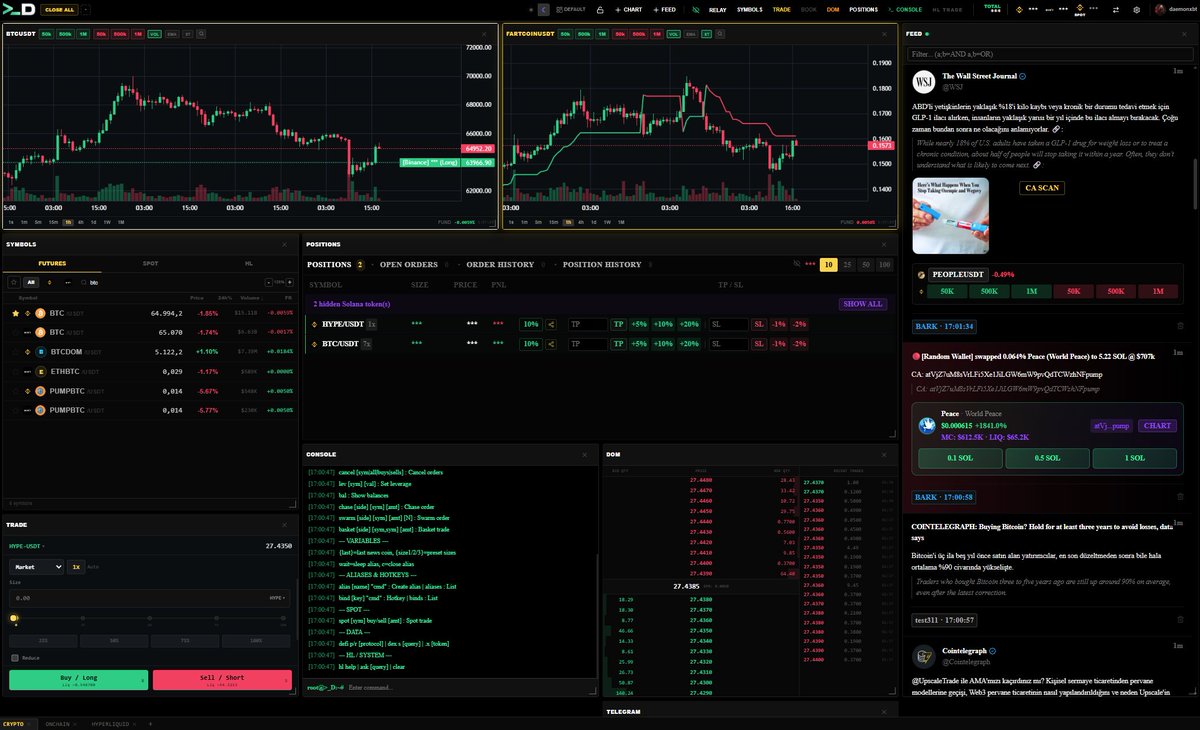The image size is (1200, 730).
Task: Click the +10% TP button on HYPE/USDT
Action: point(663,324)
